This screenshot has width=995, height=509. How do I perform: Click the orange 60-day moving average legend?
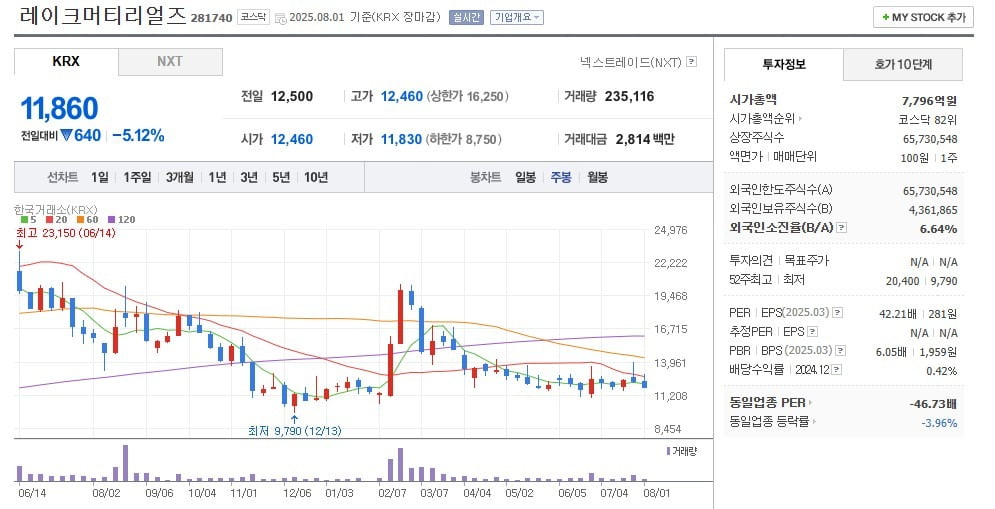[88, 220]
